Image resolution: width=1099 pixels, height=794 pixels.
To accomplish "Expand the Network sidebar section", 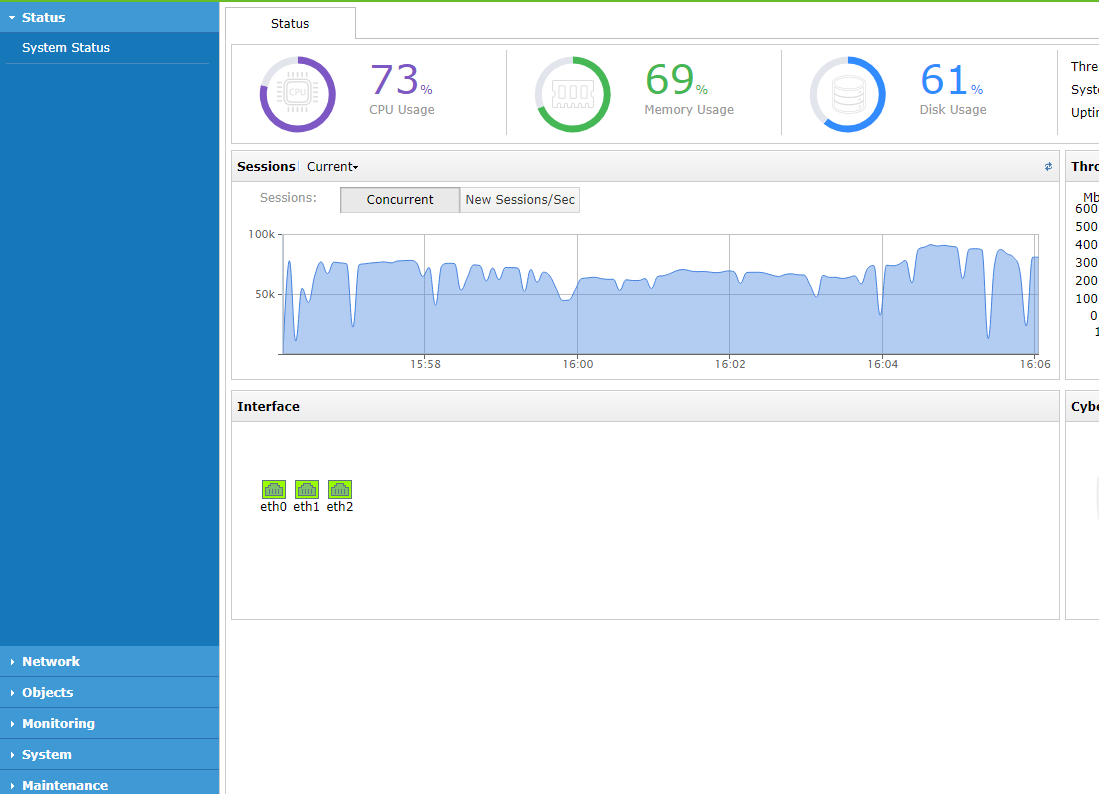I will [x=51, y=661].
